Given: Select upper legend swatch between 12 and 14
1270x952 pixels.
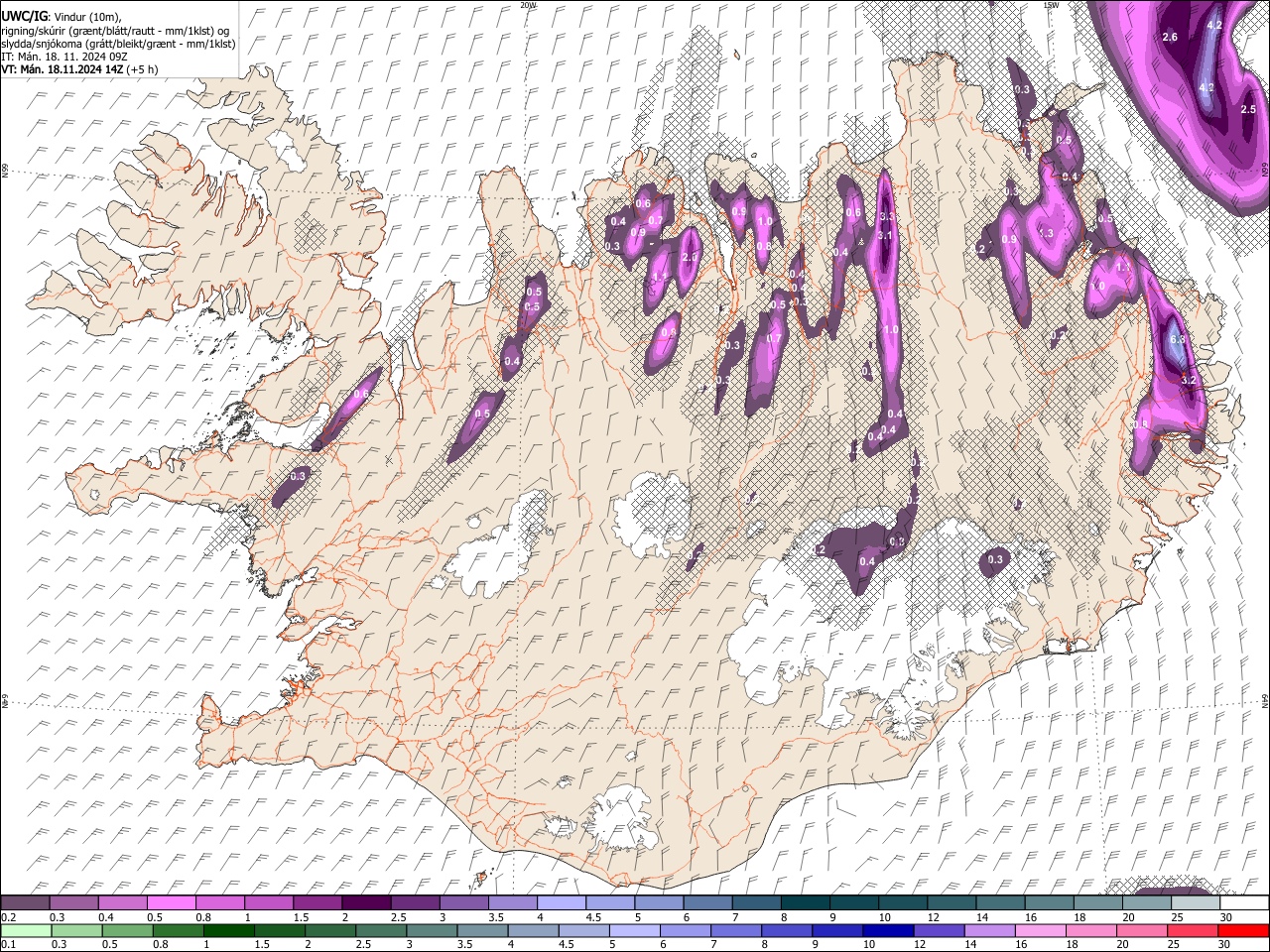Looking at the screenshot, I should point(951,902).
